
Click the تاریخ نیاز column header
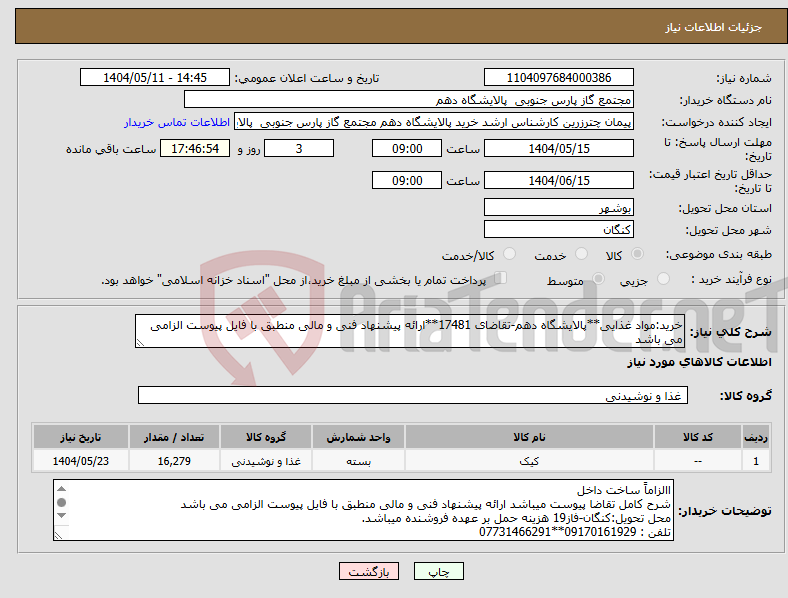pos(80,437)
